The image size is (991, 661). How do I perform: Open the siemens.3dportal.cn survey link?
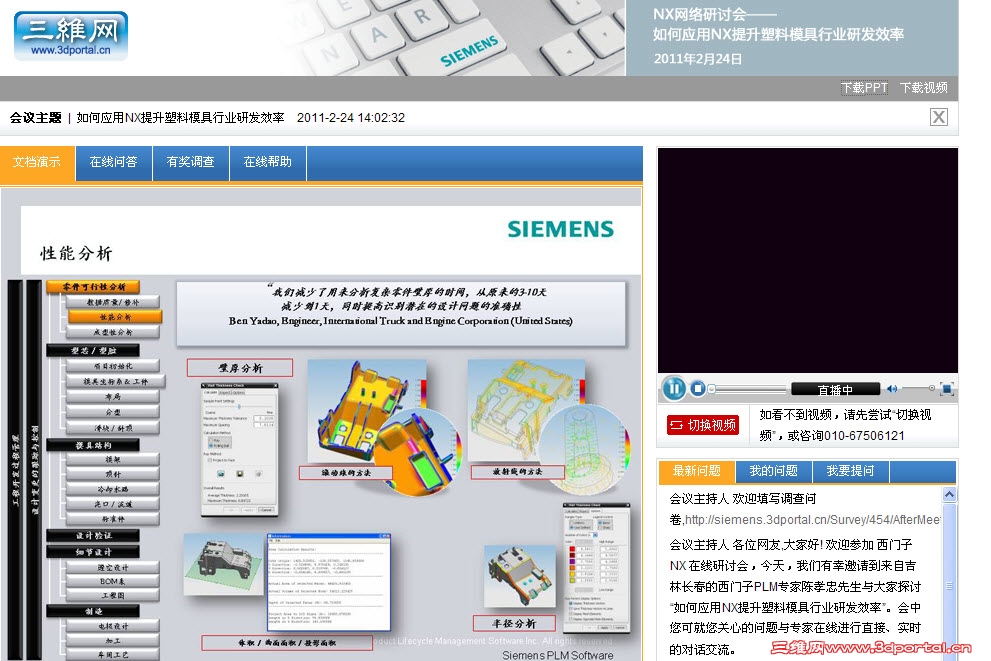coord(812,519)
